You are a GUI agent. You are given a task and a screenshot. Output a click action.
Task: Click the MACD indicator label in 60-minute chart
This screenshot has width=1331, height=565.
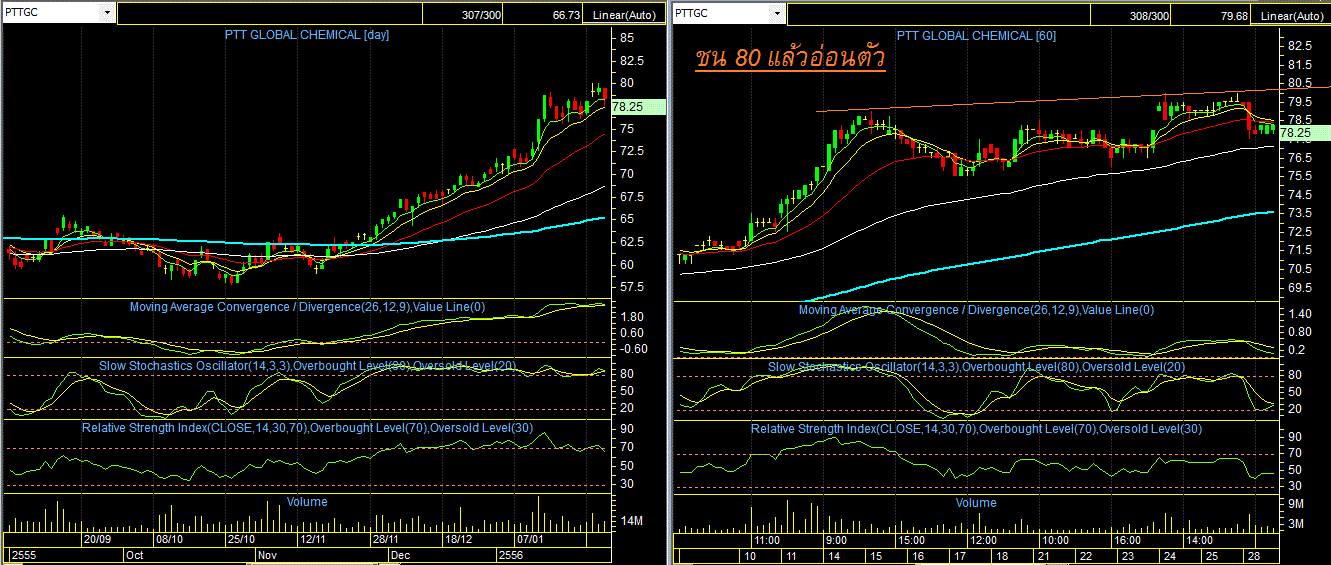(x=976, y=310)
